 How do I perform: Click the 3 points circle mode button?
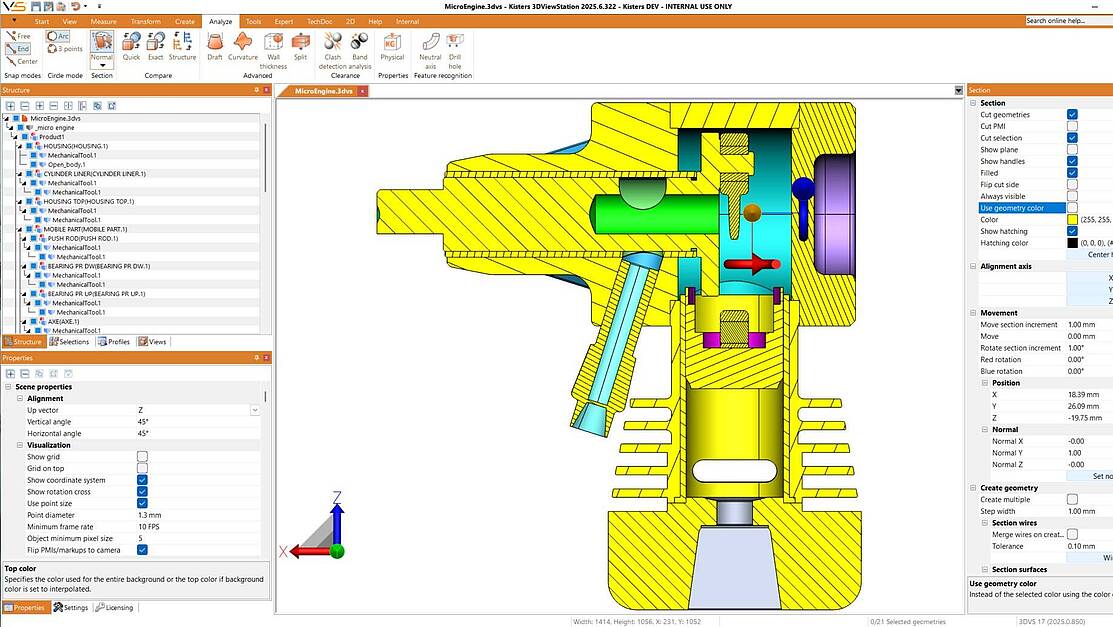(62, 46)
